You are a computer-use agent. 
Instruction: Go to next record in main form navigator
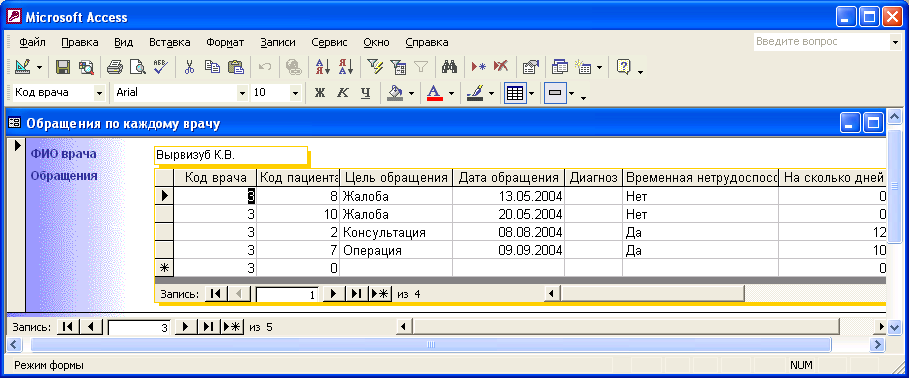coord(185,327)
